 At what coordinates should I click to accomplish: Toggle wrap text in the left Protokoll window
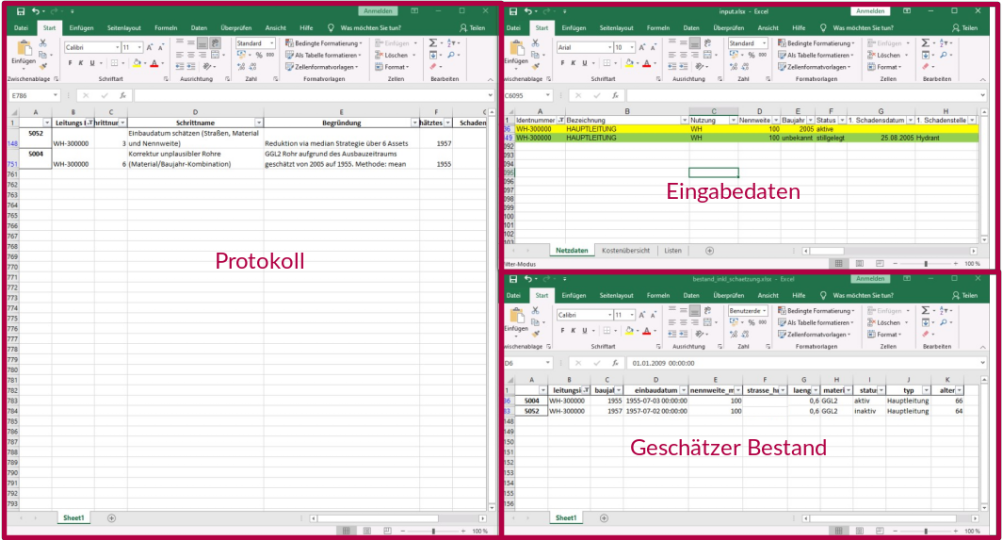215,43
